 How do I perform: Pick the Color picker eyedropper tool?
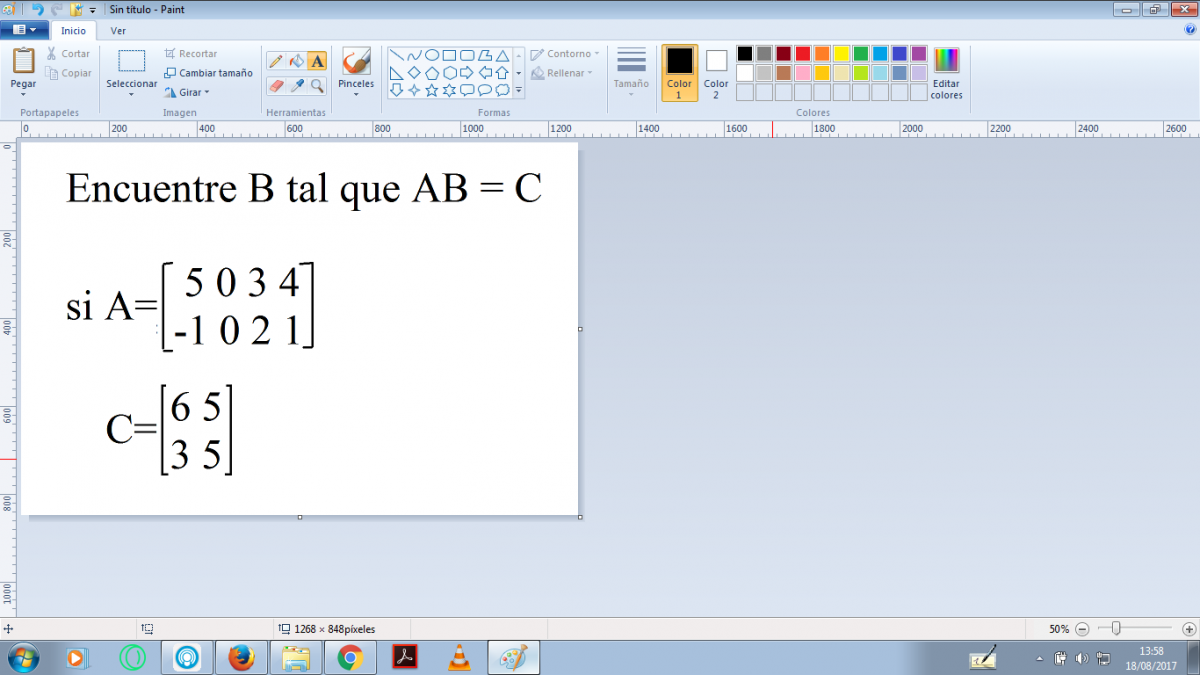296,86
